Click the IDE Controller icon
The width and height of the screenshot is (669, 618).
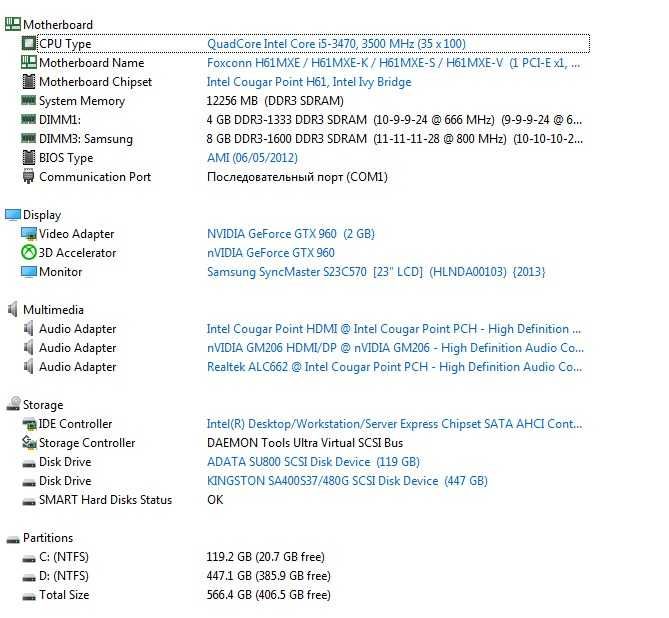point(29,424)
